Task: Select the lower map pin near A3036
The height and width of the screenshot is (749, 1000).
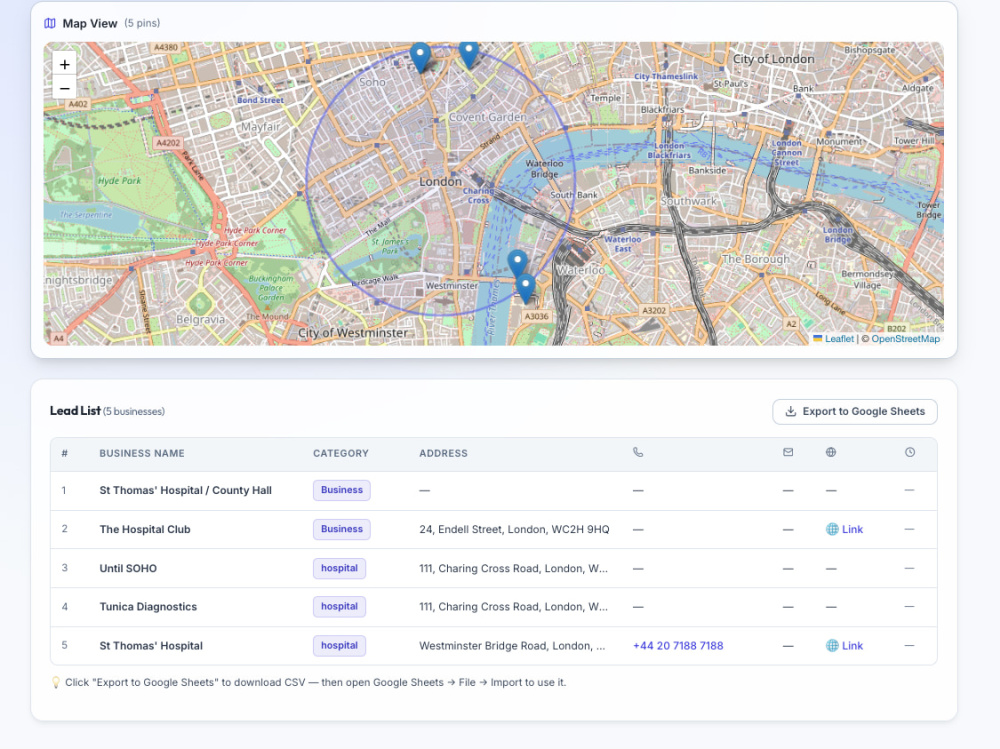Action: 525,289
